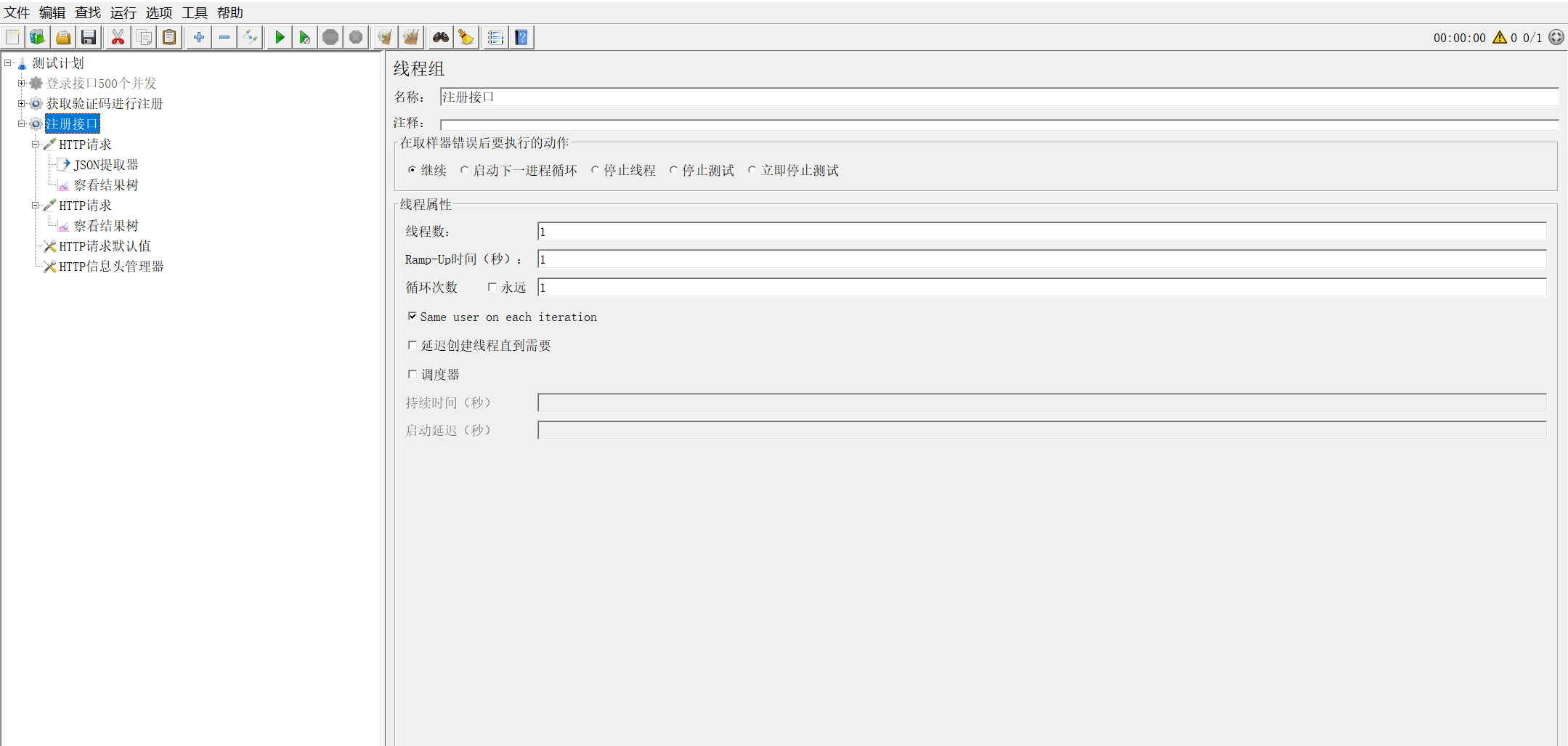The width and height of the screenshot is (1568, 746).
Task: Collapse all tree nodes with minus icon
Action: point(224,37)
